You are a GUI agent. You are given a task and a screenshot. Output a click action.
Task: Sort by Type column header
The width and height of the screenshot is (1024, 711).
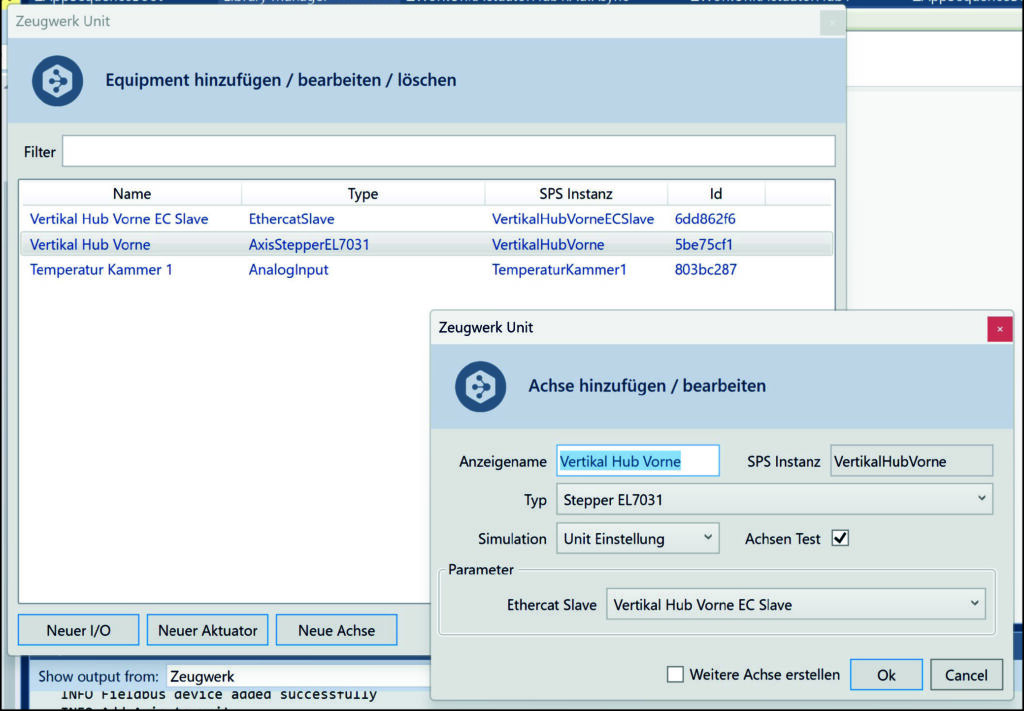pos(362,193)
